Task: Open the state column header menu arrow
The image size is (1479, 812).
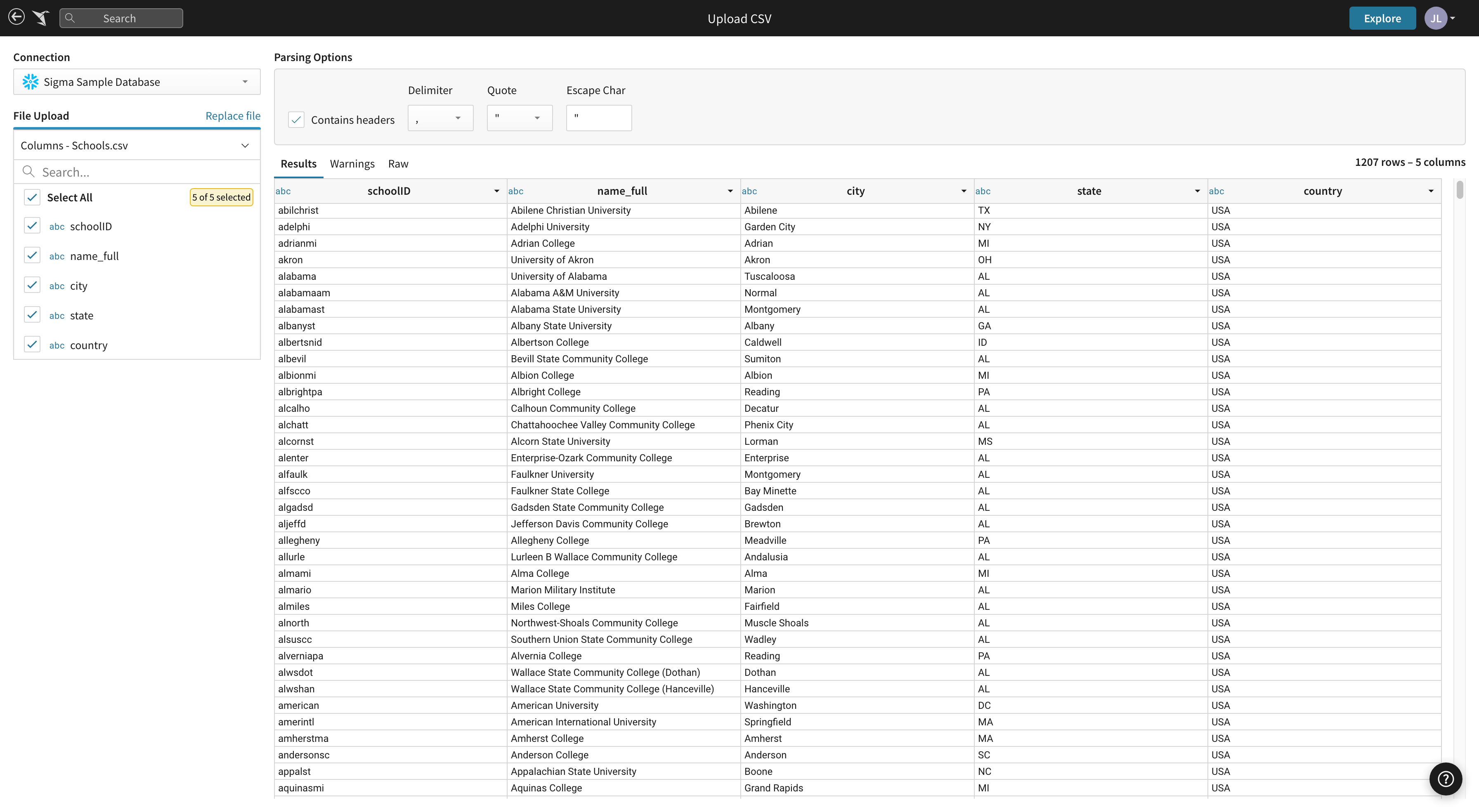Action: [x=1198, y=191]
